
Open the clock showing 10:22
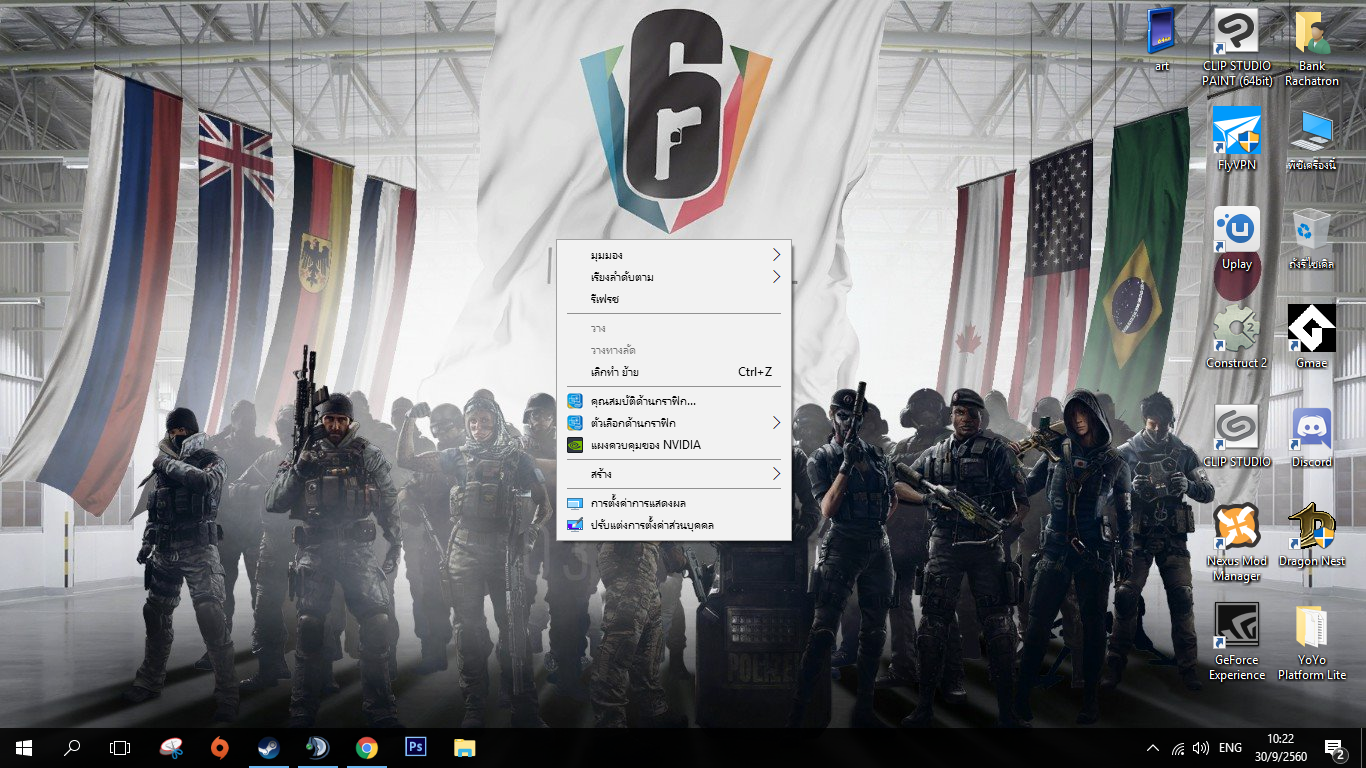point(1279,748)
